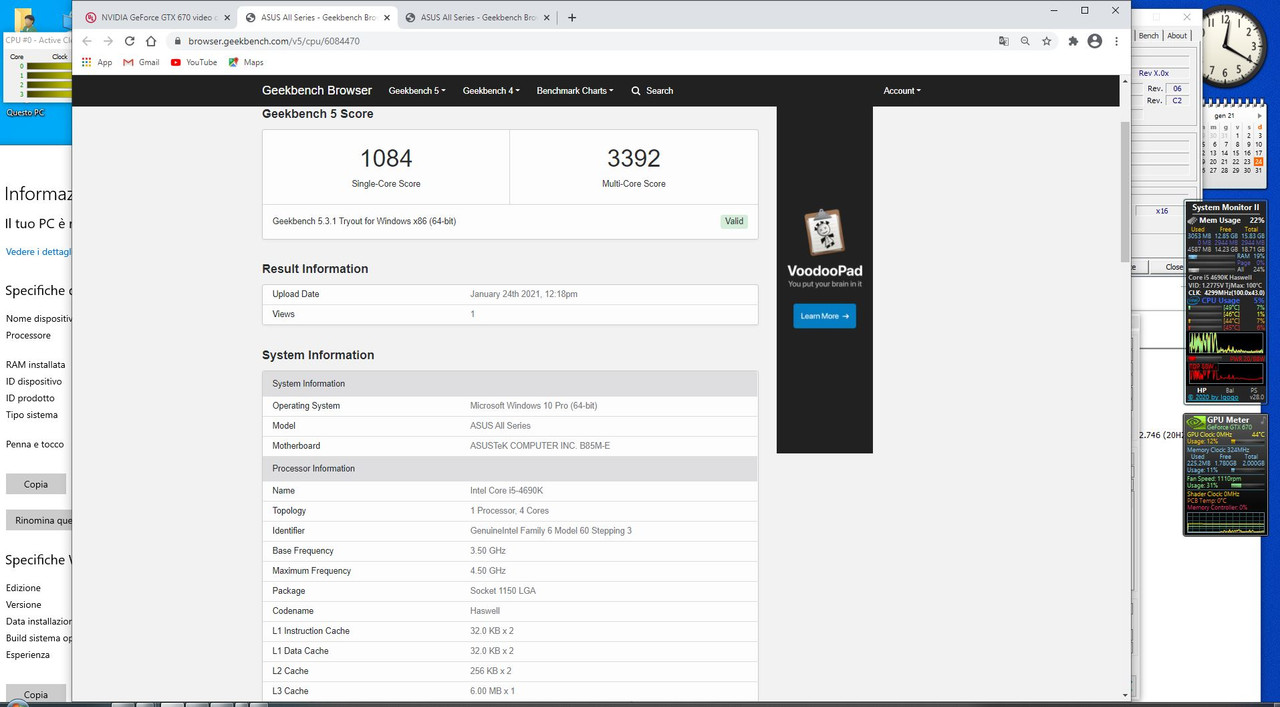
Task: Select the ASUSTeK COMPUTER INC. B85M-E value
Action: (540, 445)
